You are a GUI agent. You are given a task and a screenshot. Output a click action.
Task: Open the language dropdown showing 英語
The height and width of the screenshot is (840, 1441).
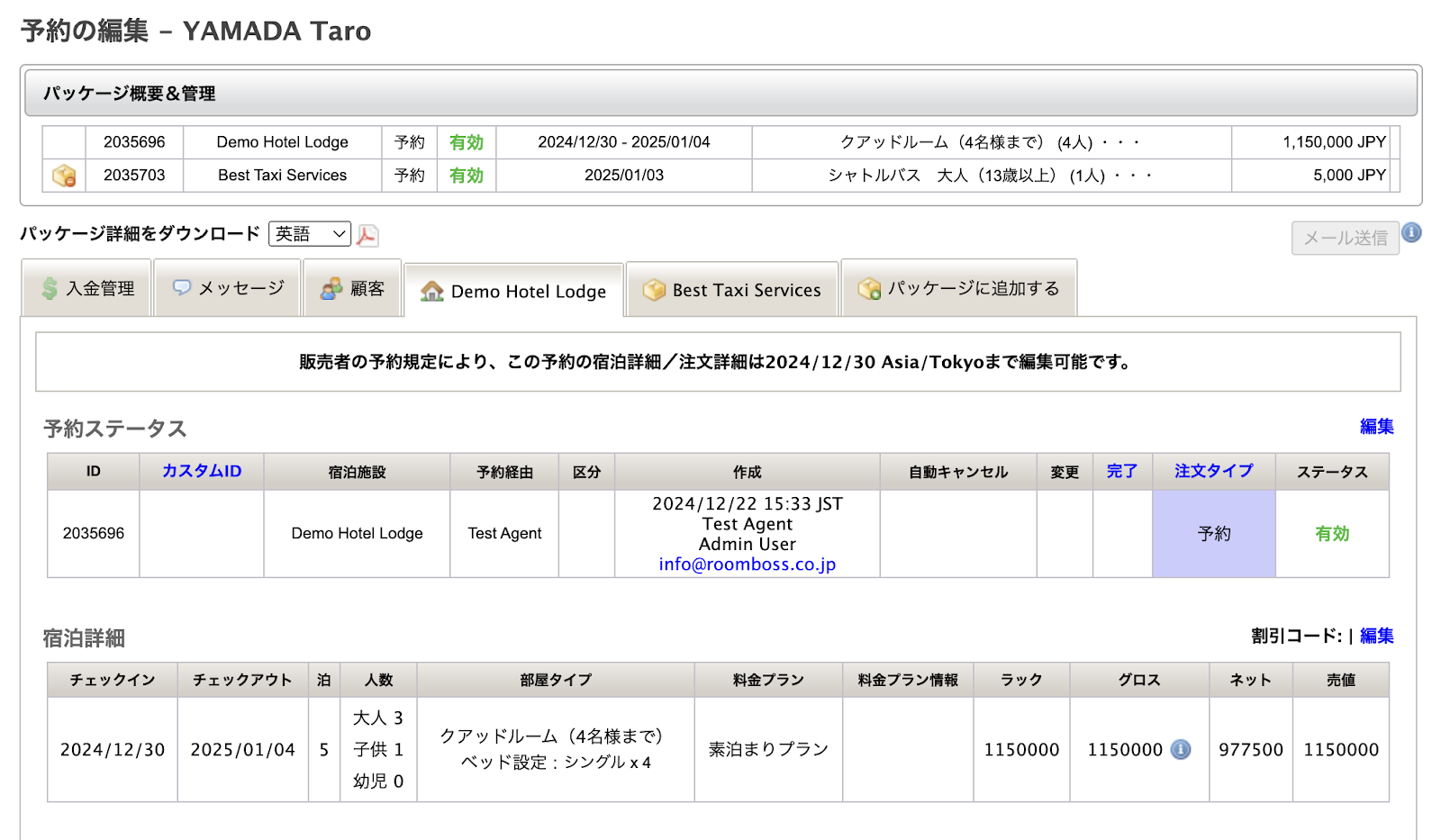click(310, 234)
